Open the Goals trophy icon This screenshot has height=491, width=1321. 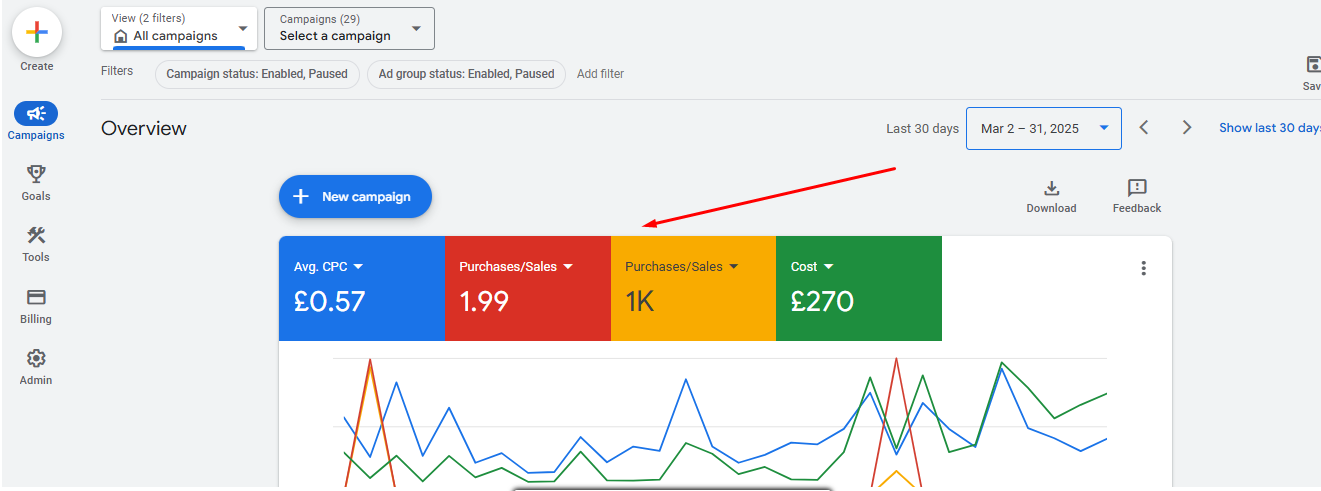point(36,175)
